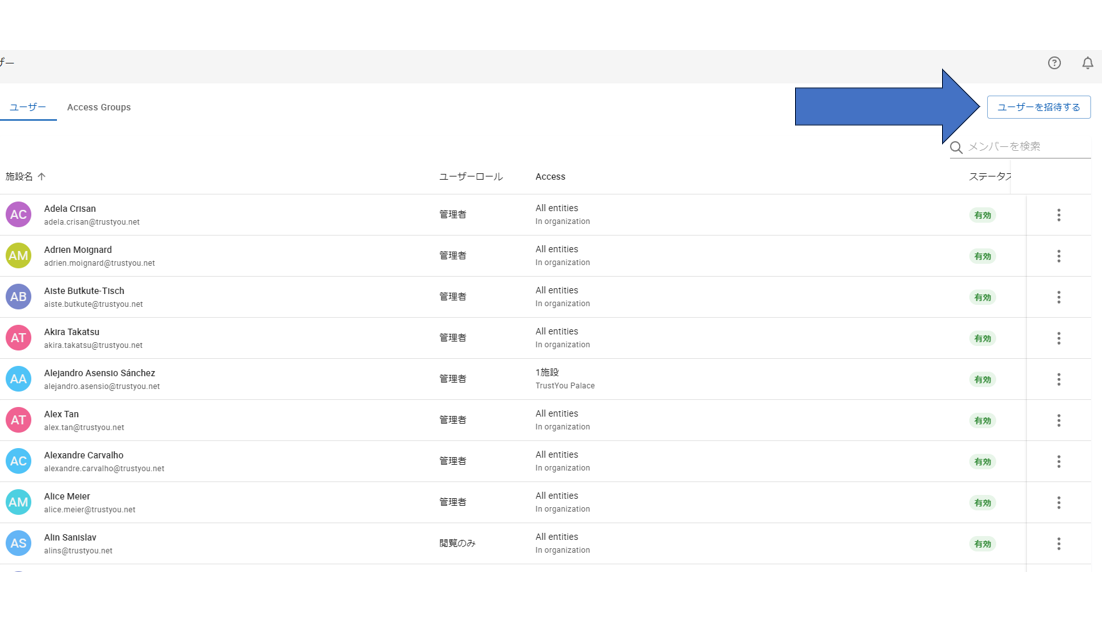Click the 有効 status badge for Alice Meier
Screen dimensions: 1102x617
click(983, 502)
